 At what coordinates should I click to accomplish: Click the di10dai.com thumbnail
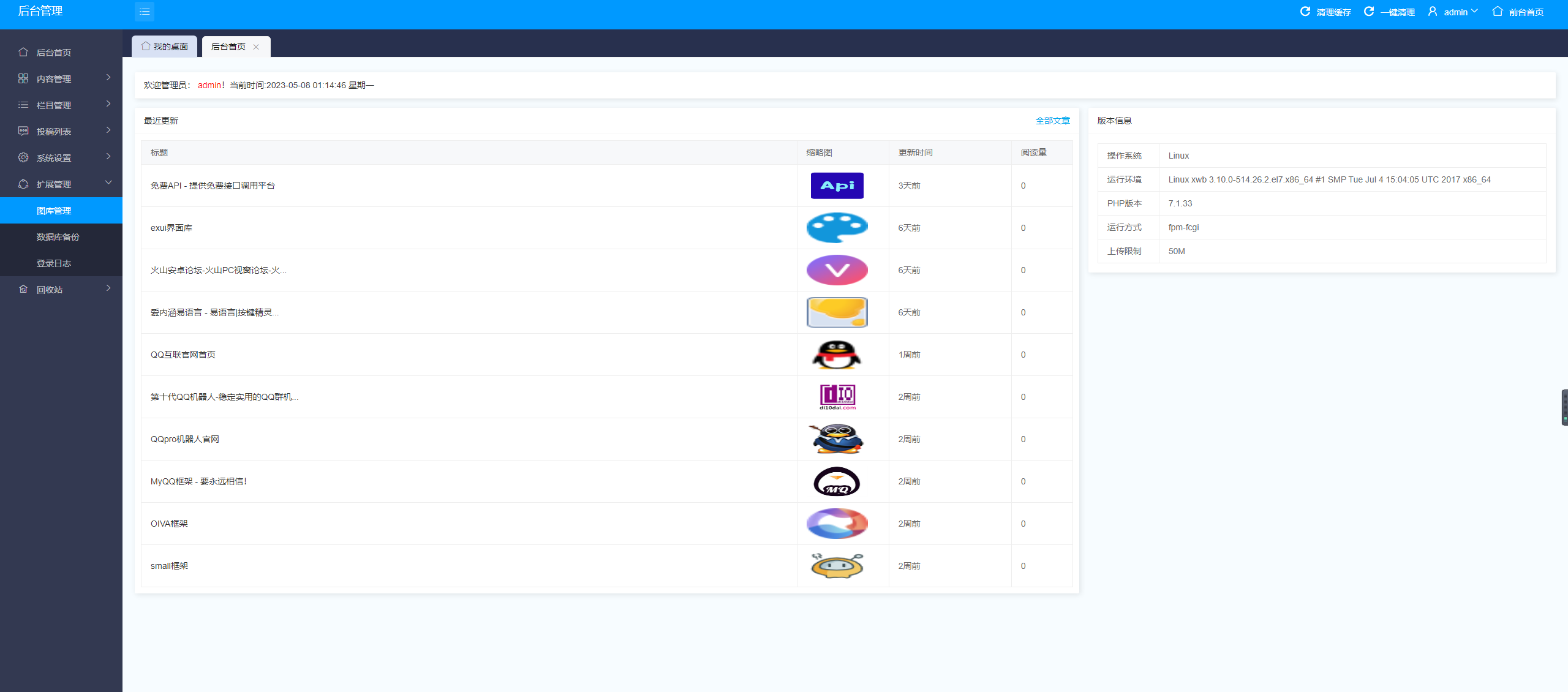837,397
